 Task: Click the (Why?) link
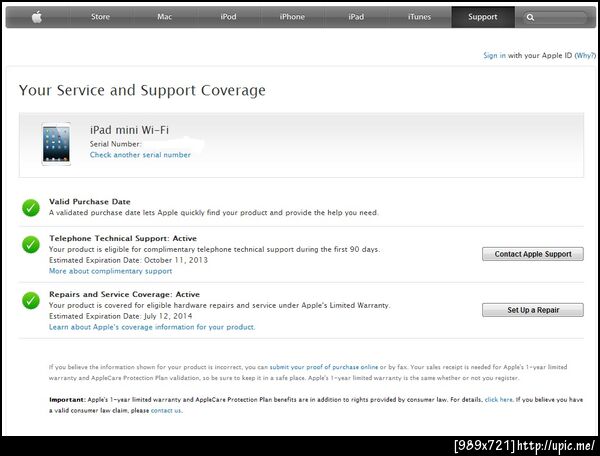click(x=585, y=55)
